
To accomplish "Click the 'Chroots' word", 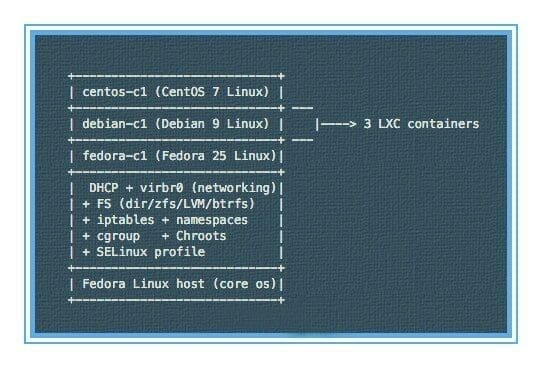I will (x=201, y=236).
